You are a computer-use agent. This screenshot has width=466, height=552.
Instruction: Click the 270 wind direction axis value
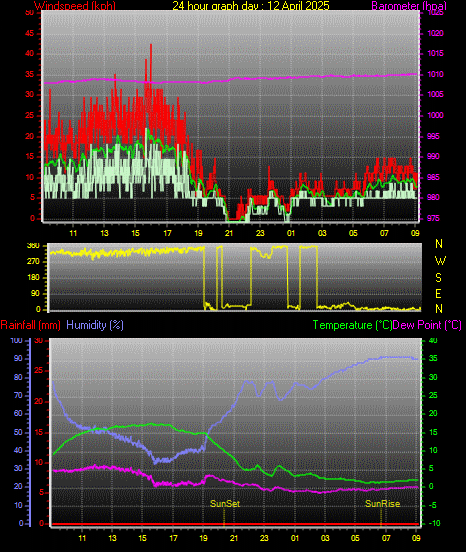coord(33,262)
